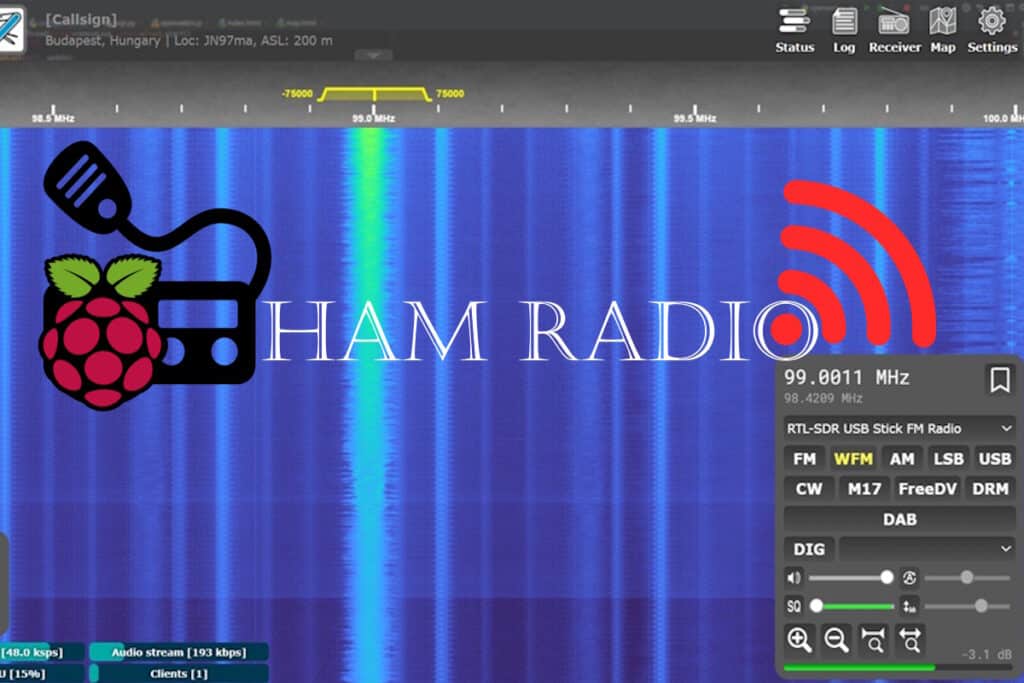Zoom out to full spectrum view
Viewport: 1024px width, 683px height.
pos(911,640)
